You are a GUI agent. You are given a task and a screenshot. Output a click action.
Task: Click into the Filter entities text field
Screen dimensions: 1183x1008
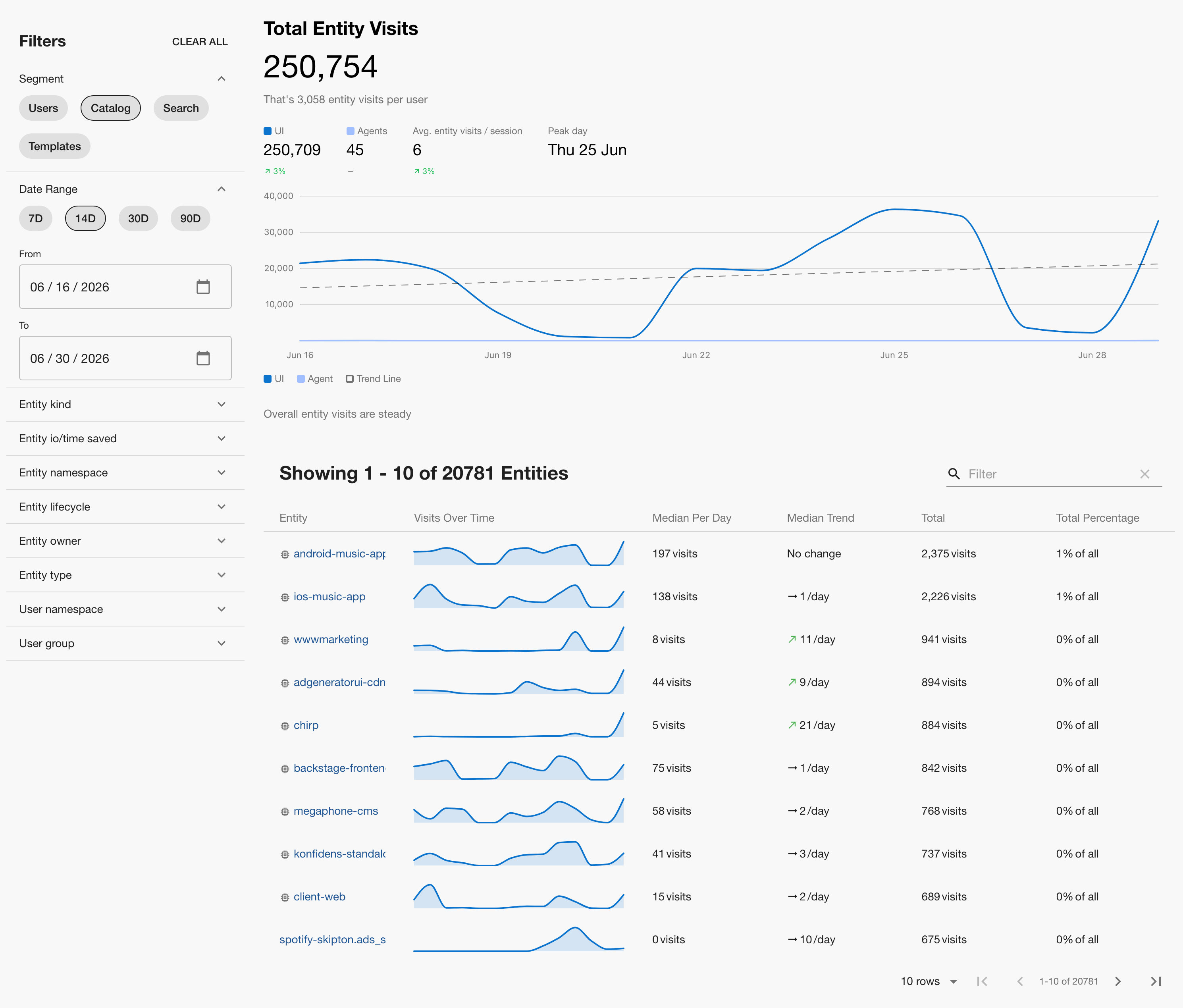pos(1050,474)
